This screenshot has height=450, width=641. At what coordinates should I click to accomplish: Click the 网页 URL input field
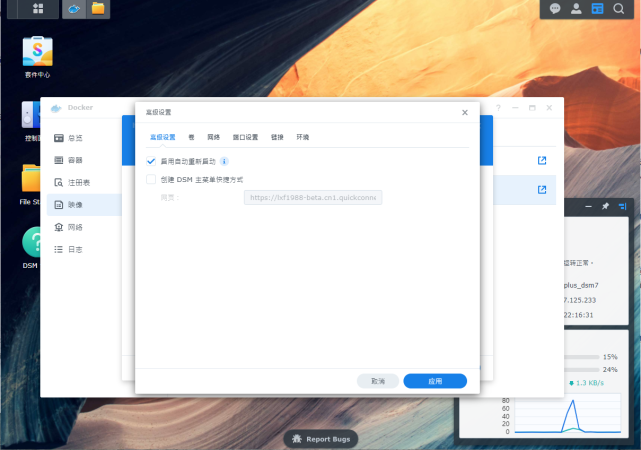313,197
